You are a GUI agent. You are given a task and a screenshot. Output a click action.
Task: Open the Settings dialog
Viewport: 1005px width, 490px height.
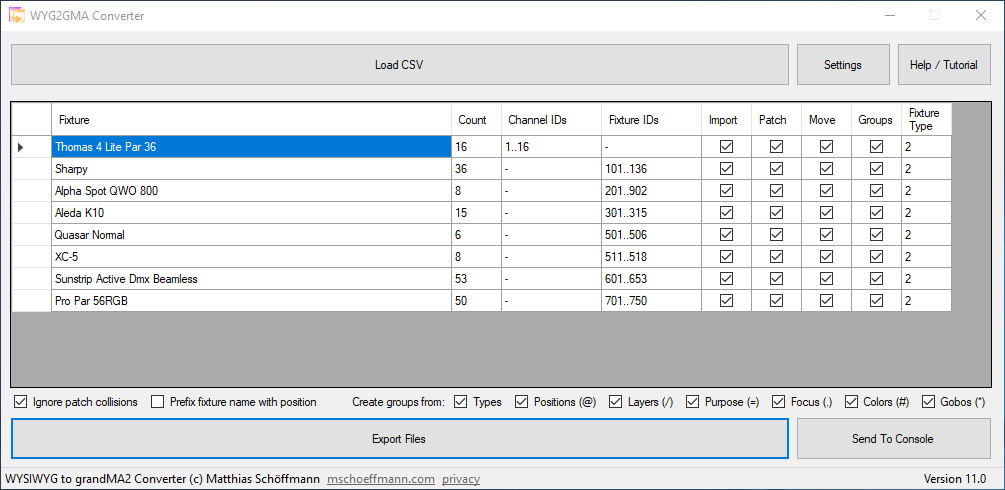(x=842, y=65)
